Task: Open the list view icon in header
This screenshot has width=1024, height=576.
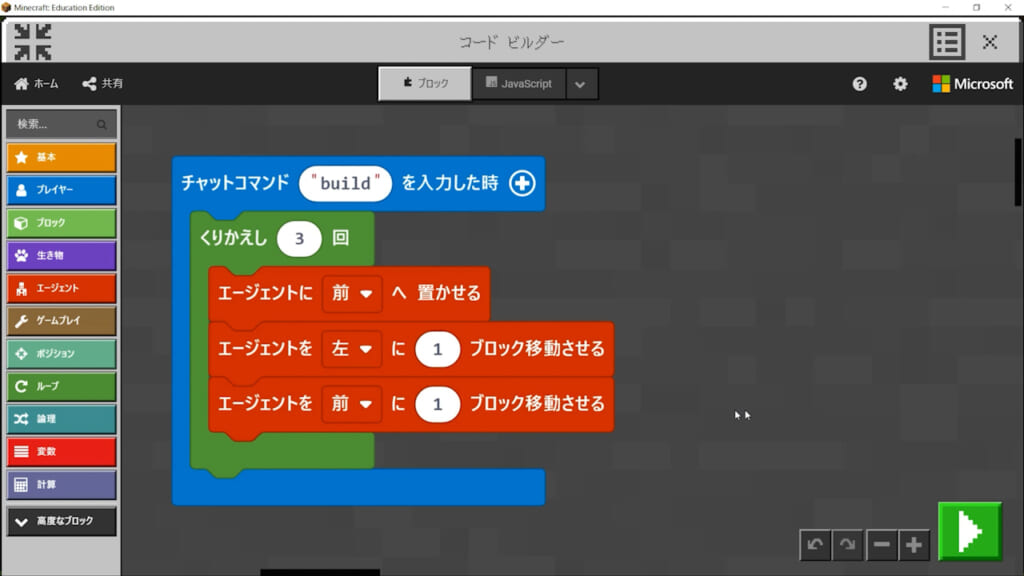Action: pos(947,42)
